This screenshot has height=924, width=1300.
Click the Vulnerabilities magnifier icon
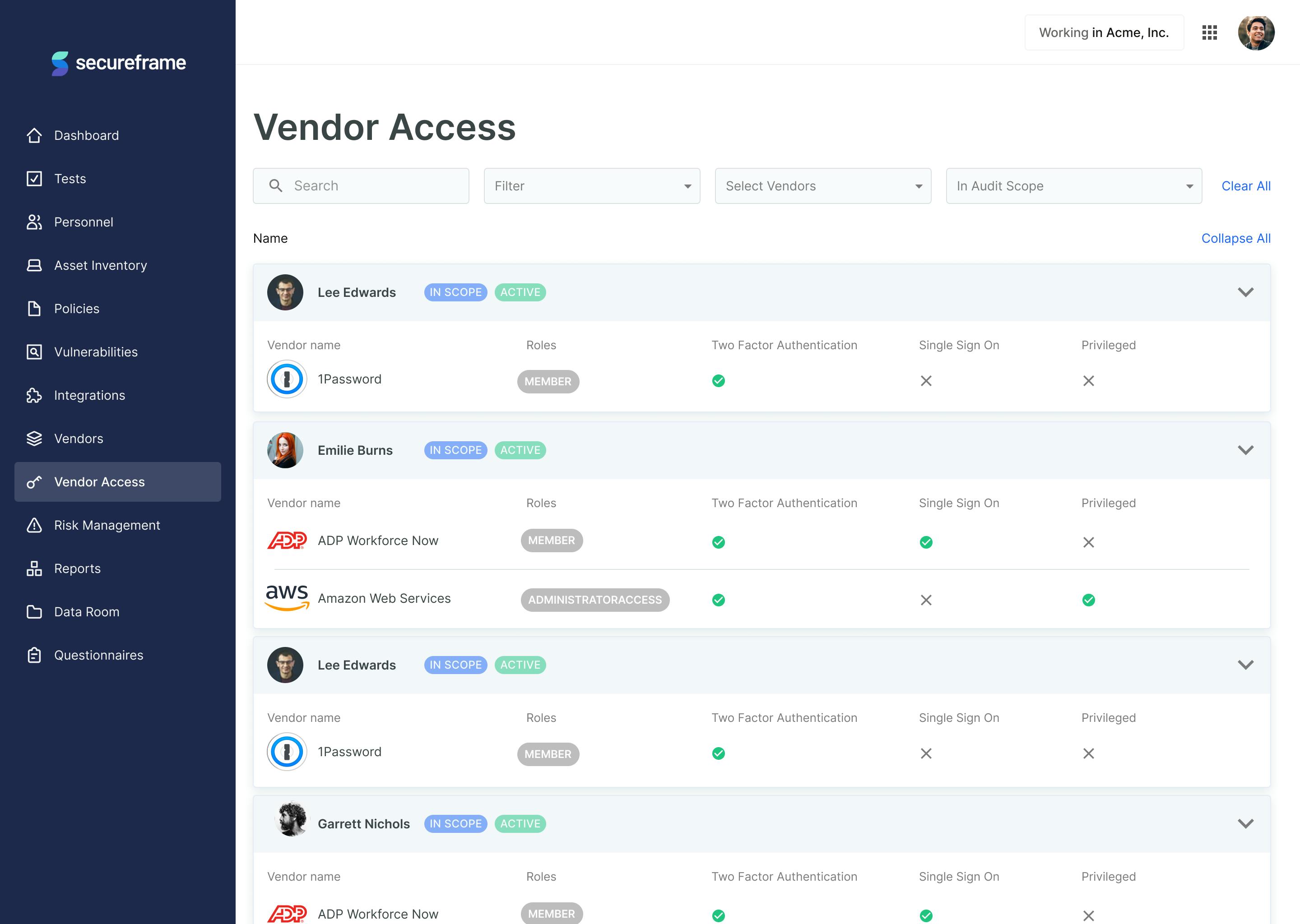[34, 352]
